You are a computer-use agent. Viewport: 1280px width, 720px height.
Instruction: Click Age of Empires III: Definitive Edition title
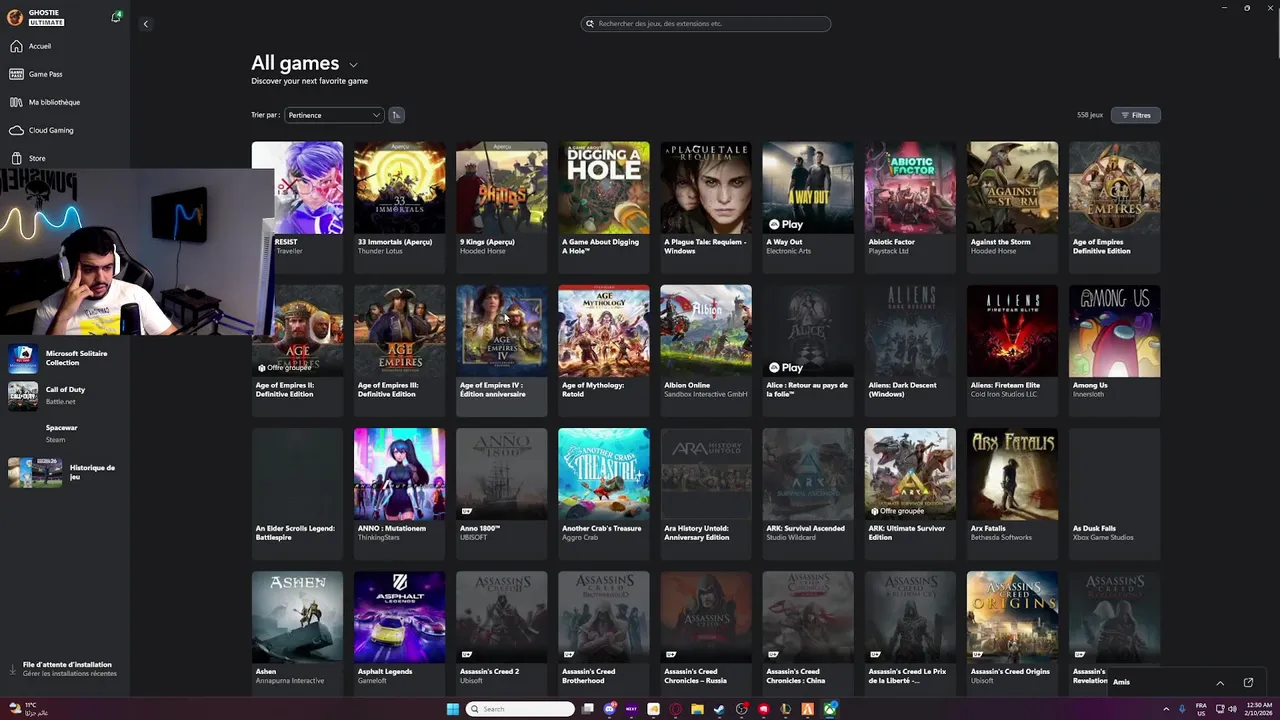coord(388,390)
